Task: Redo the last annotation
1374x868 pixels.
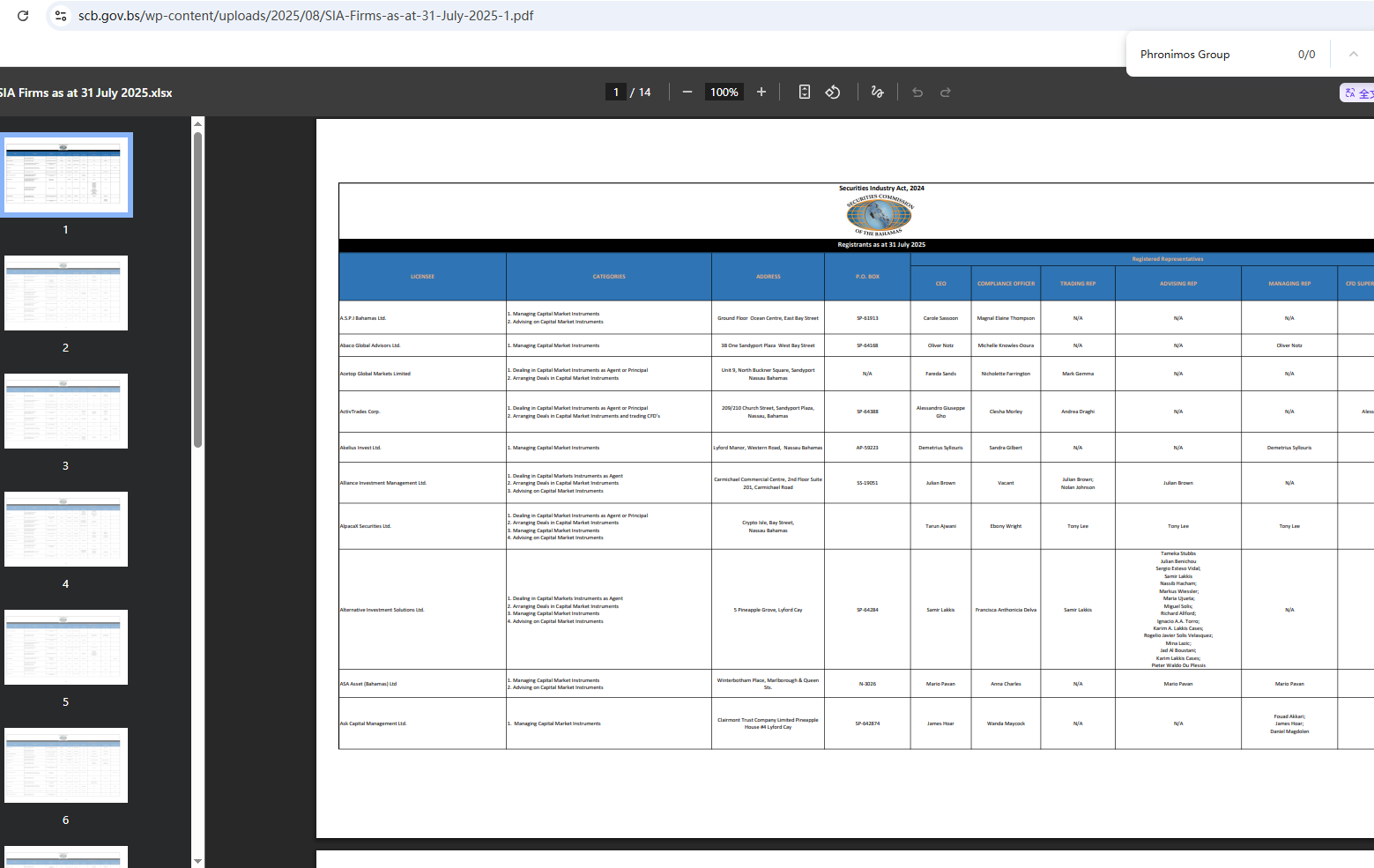Action: [946, 92]
